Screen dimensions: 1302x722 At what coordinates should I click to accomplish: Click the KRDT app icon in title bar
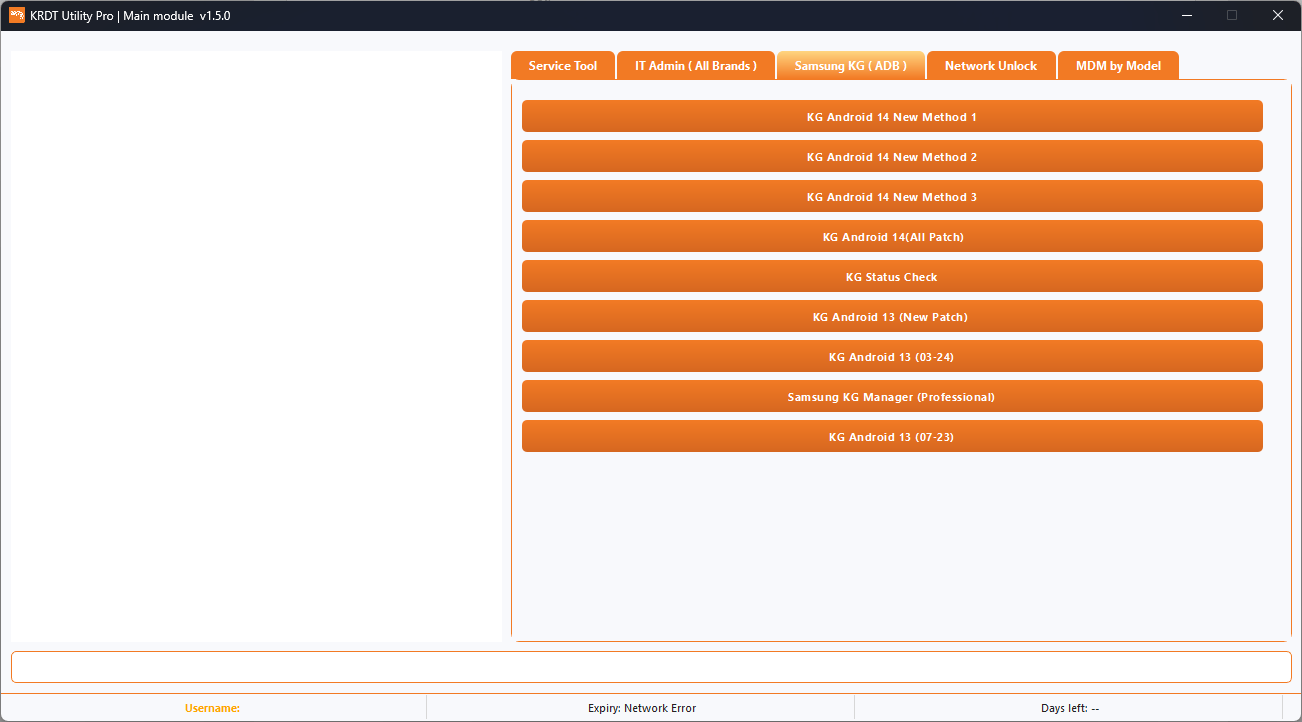tap(14, 15)
